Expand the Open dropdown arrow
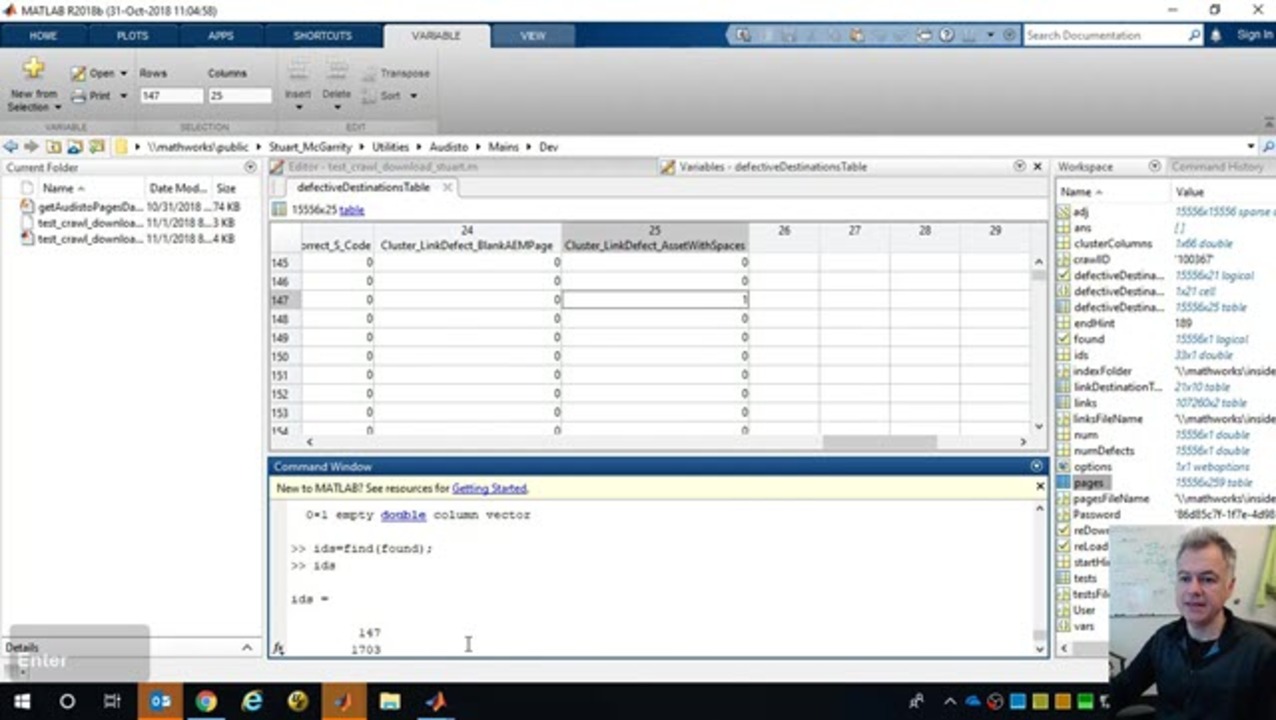This screenshot has width=1276, height=720. [124, 74]
